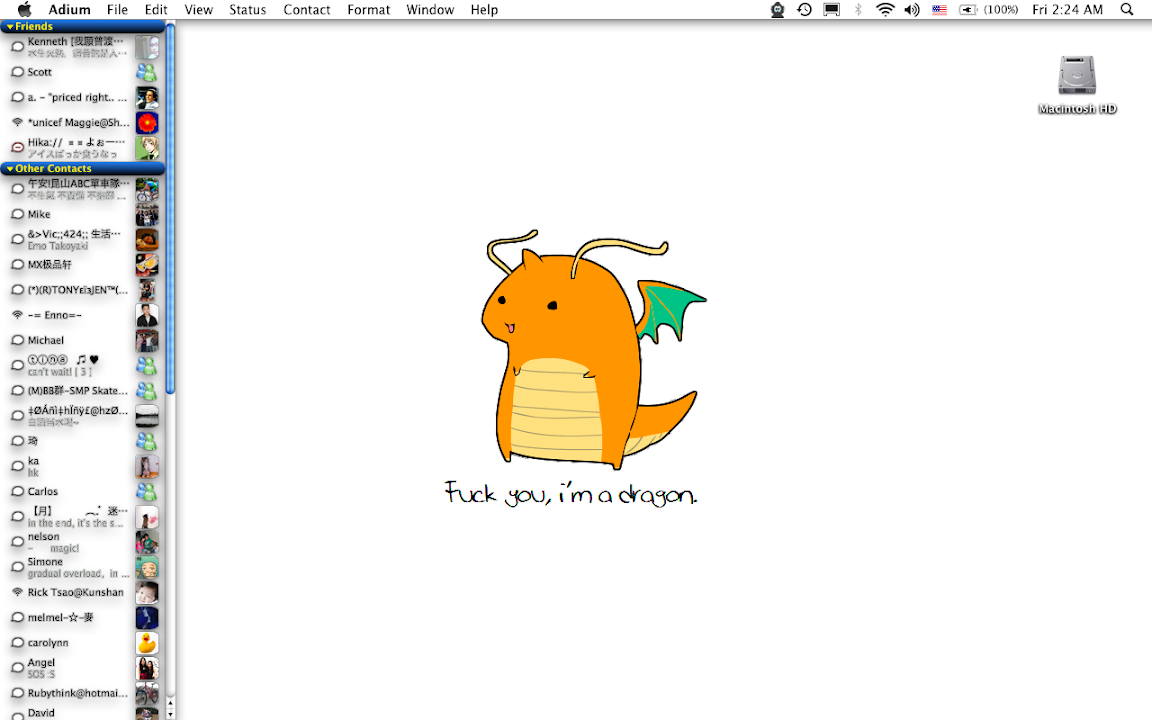Click carolynn's rubber duck avatar

click(x=147, y=643)
